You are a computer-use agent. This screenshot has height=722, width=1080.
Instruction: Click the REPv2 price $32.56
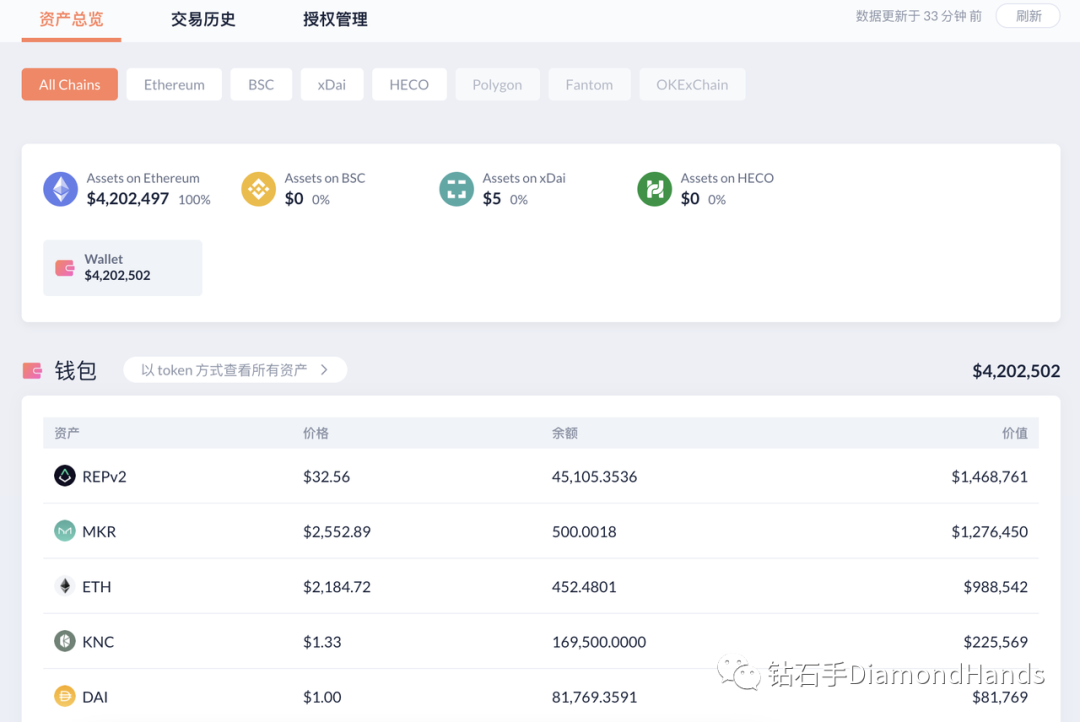click(326, 477)
